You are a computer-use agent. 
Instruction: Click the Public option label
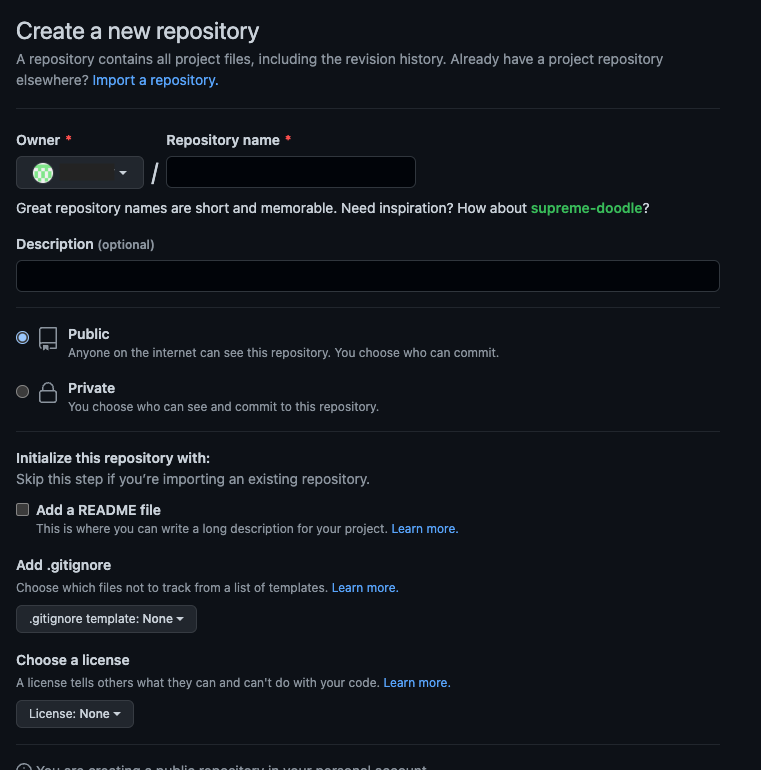89,334
